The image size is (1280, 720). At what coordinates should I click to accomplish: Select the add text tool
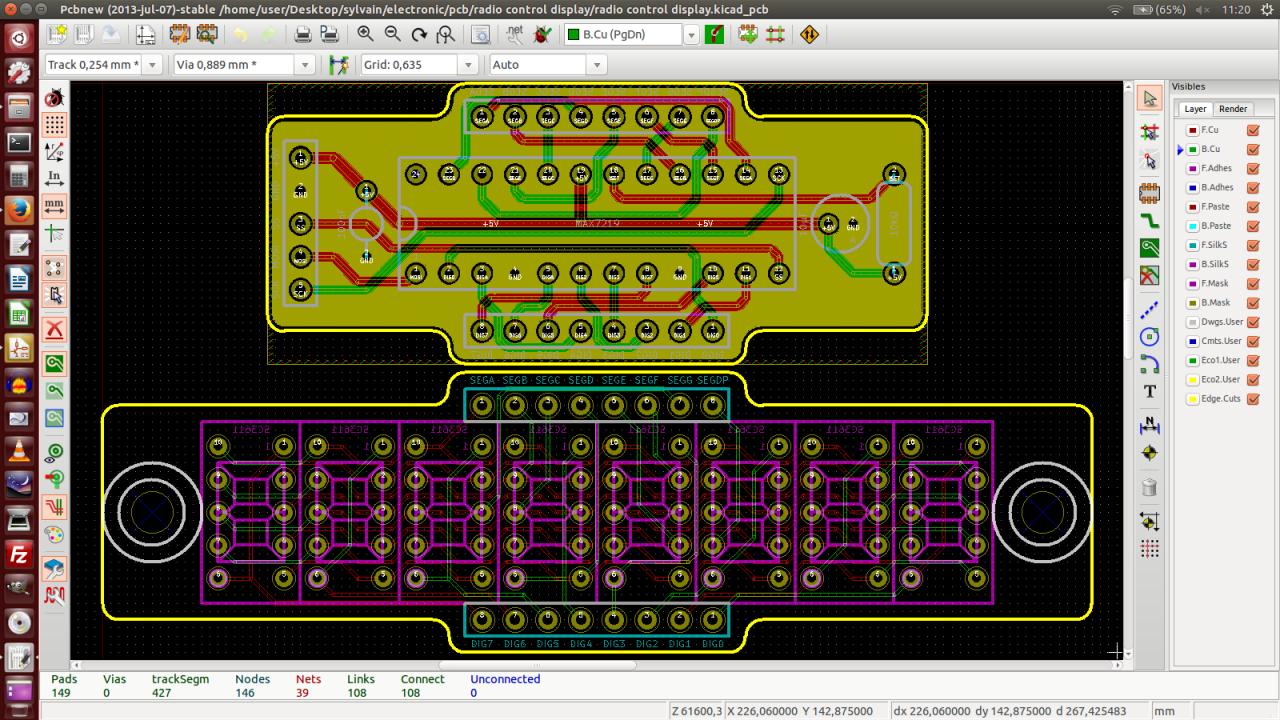point(1149,391)
